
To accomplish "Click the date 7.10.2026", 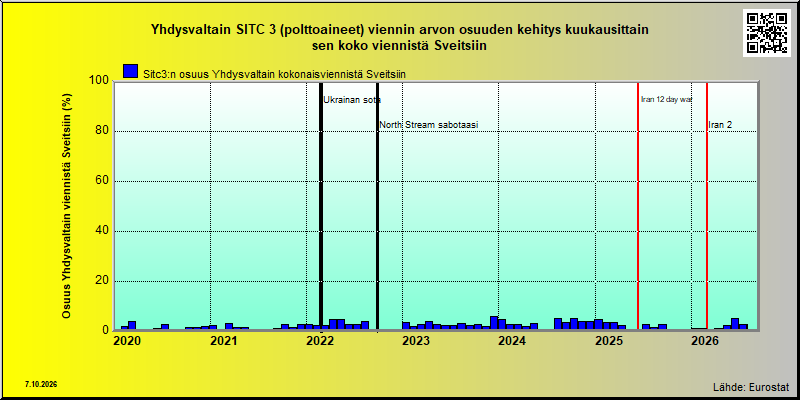I will [x=41, y=384].
